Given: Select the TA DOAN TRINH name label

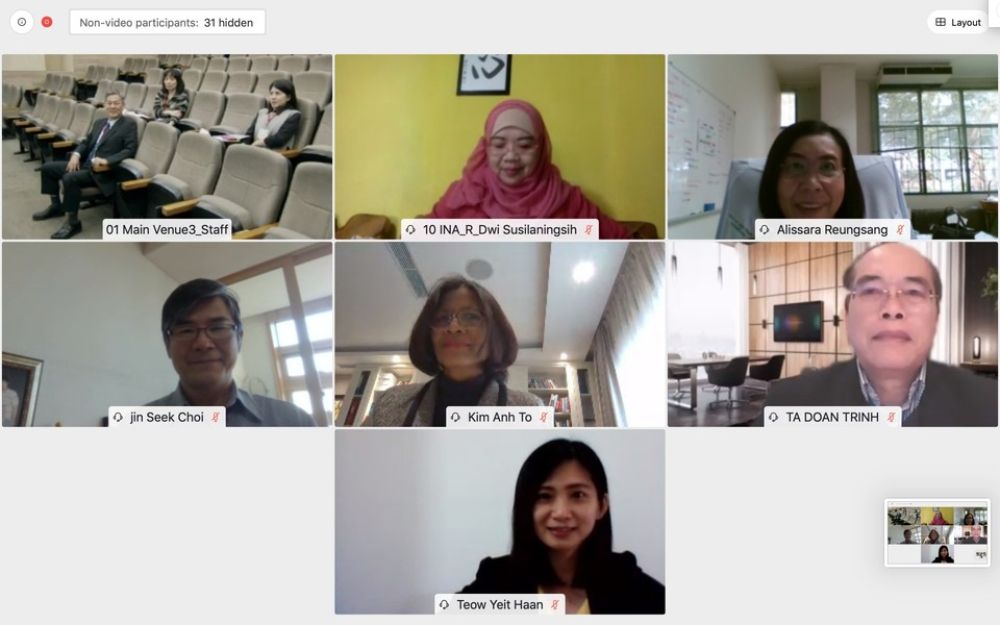Looking at the screenshot, I should coord(832,417).
